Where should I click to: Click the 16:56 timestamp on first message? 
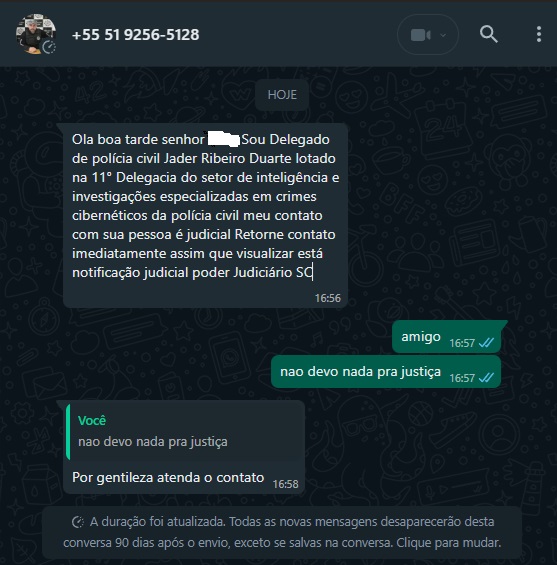click(327, 298)
